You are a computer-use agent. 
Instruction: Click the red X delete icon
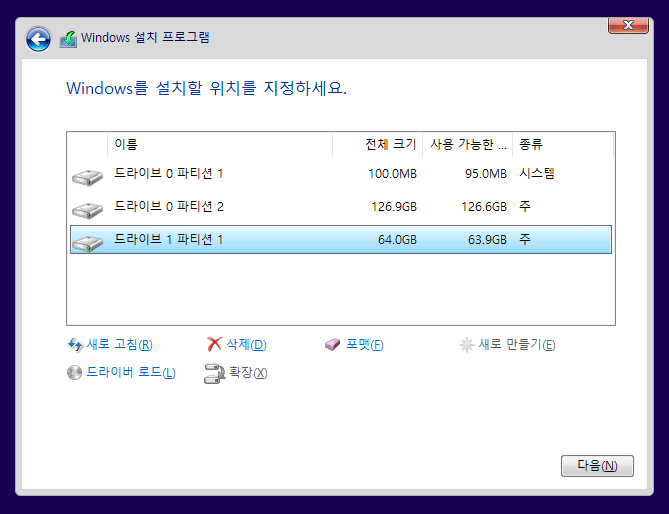click(214, 344)
